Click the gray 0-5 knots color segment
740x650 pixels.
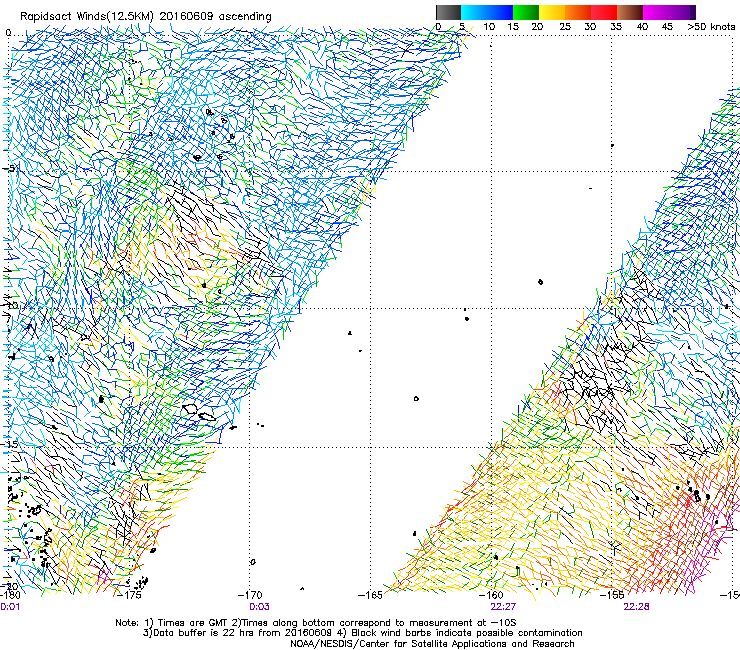448,12
